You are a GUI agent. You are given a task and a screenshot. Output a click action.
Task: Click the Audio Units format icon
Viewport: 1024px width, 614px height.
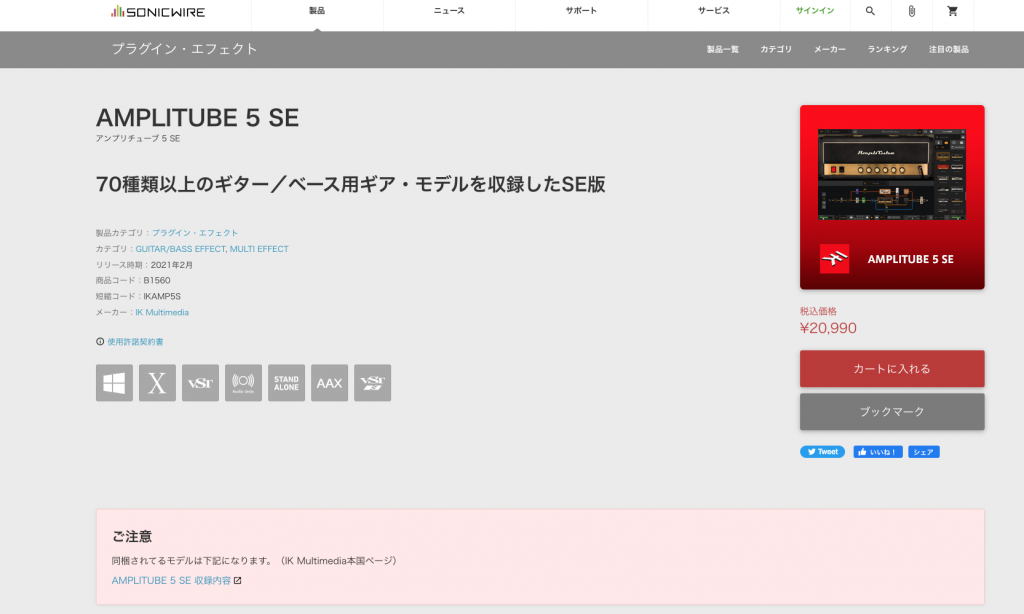tap(242, 382)
